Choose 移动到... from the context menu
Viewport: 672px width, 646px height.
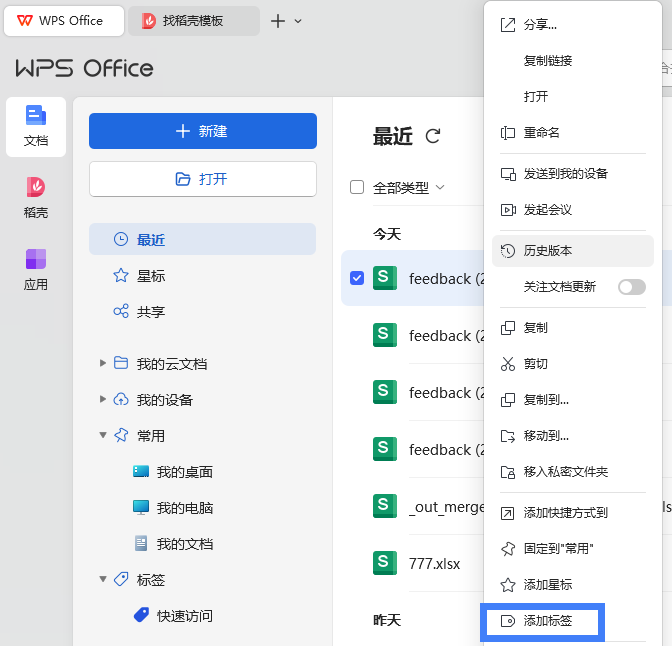tap(573, 436)
